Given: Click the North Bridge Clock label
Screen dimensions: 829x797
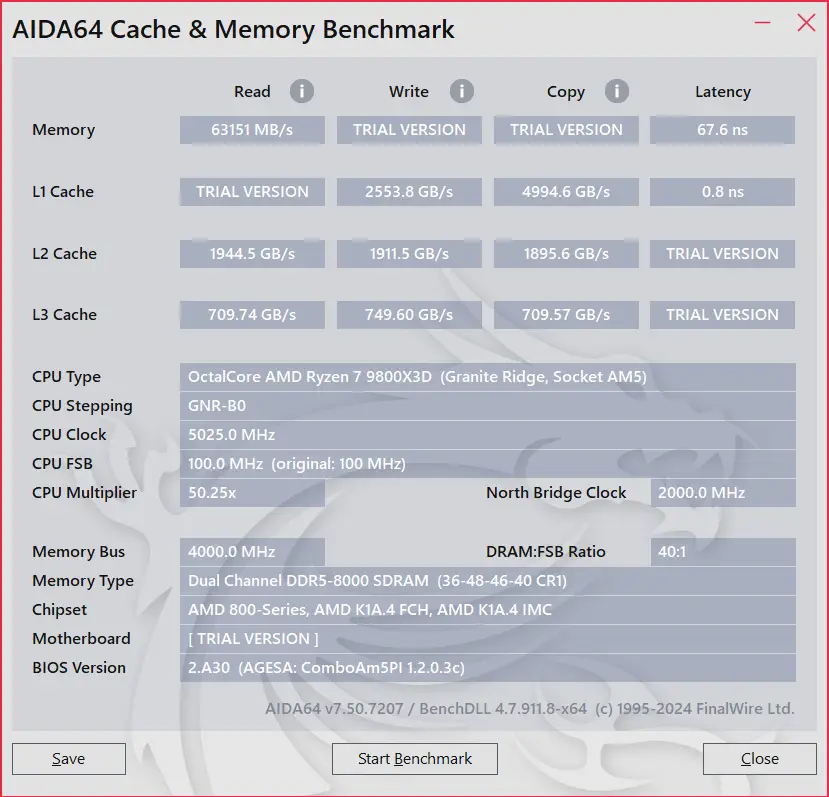Looking at the screenshot, I should click(x=556, y=493).
